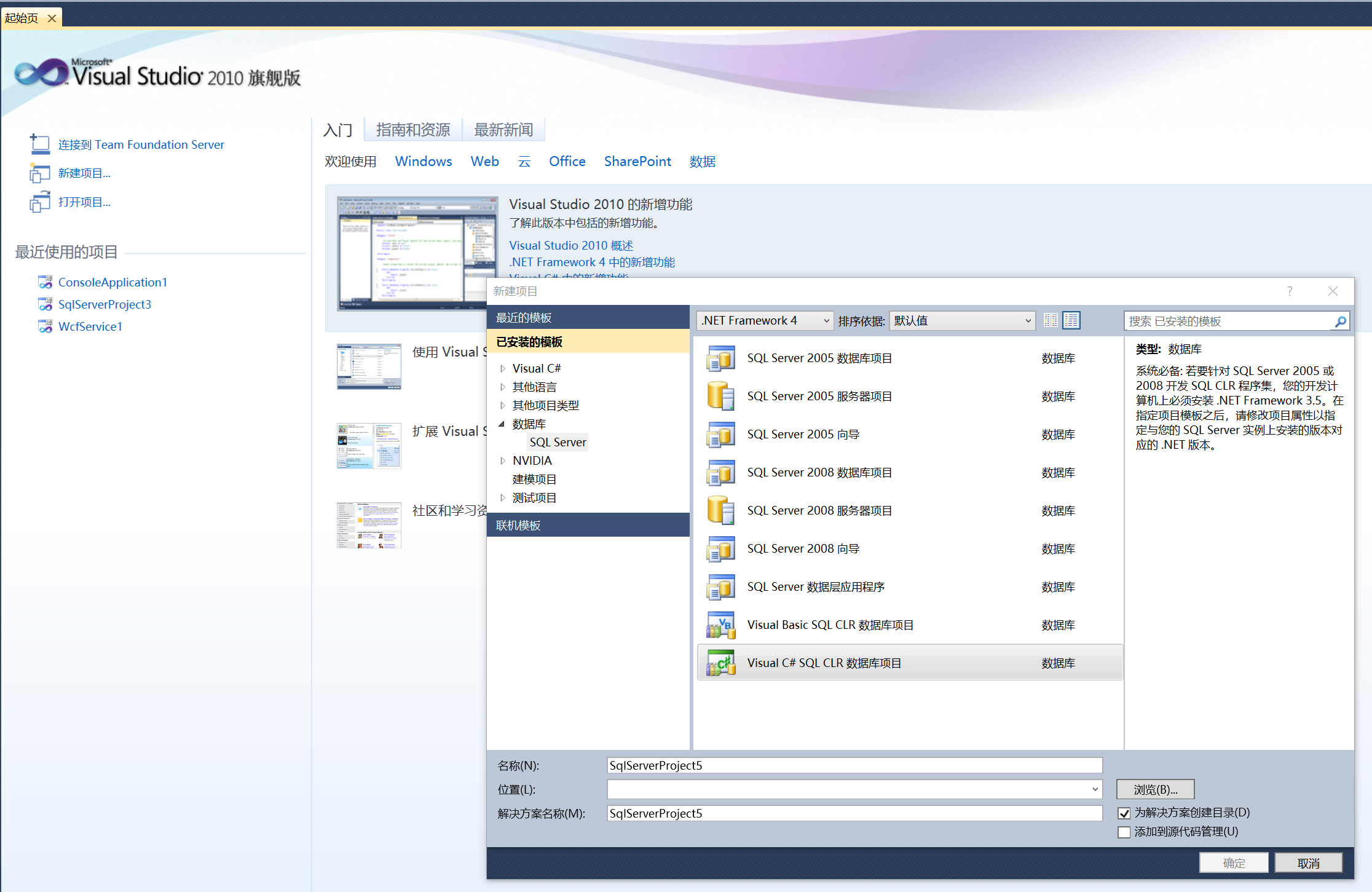
Task: Click the 取消 button
Action: (1309, 863)
